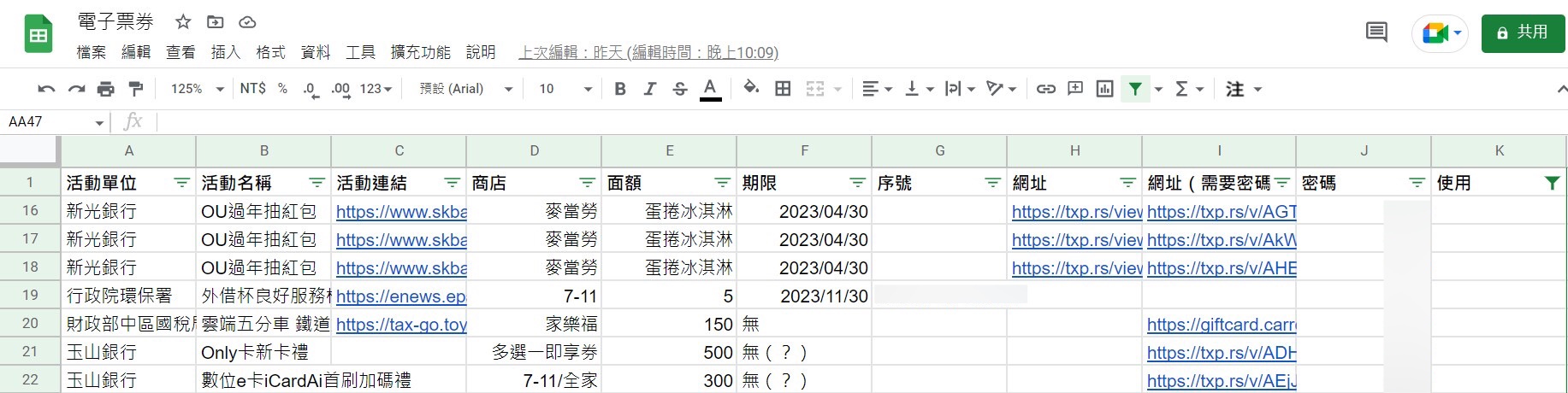Open the zoom 125% dropdown
Screen dimensions: 1568x393
pyautogui.click(x=198, y=89)
